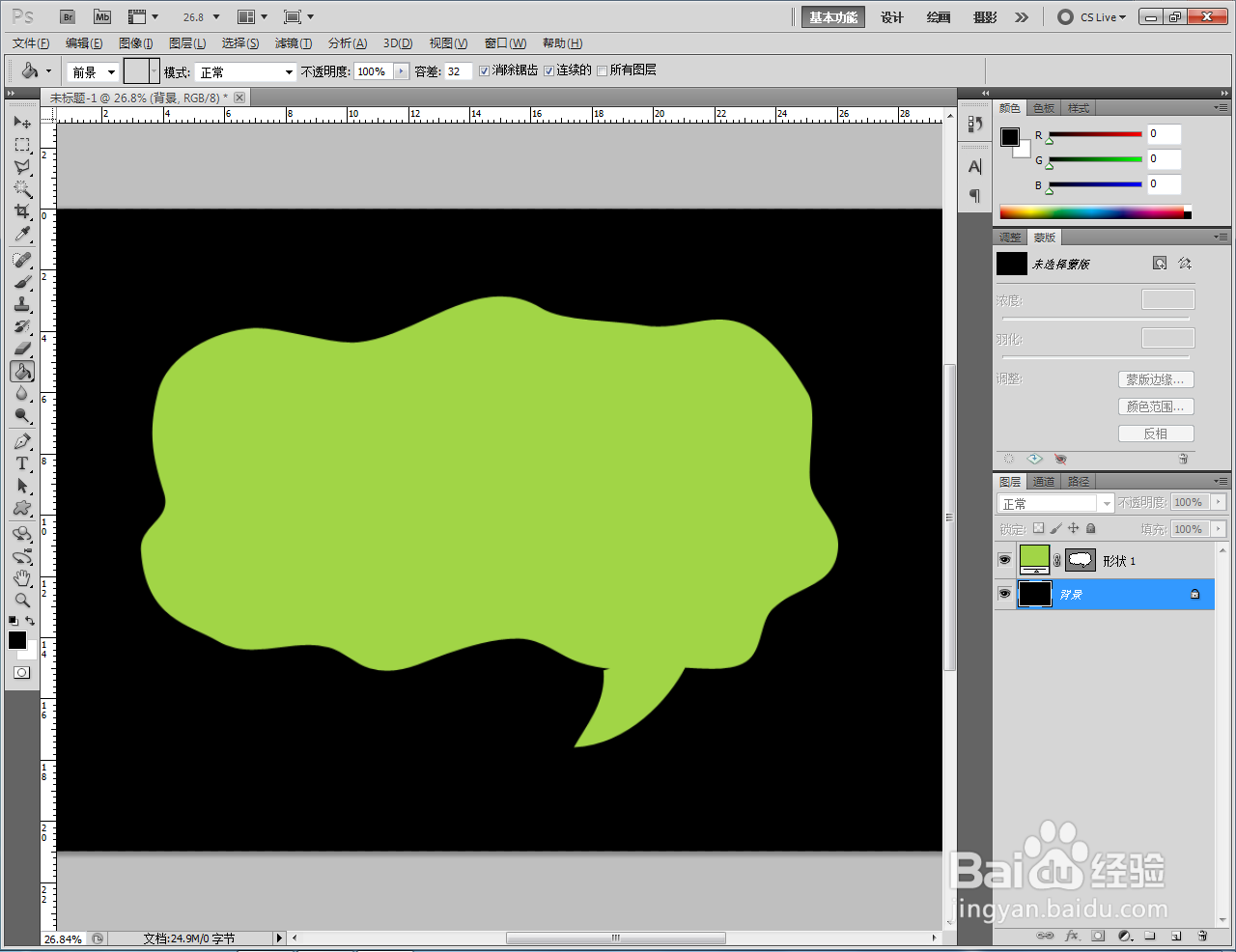This screenshot has width=1236, height=952.
Task: Select 设计 workspace button
Action: (892, 17)
